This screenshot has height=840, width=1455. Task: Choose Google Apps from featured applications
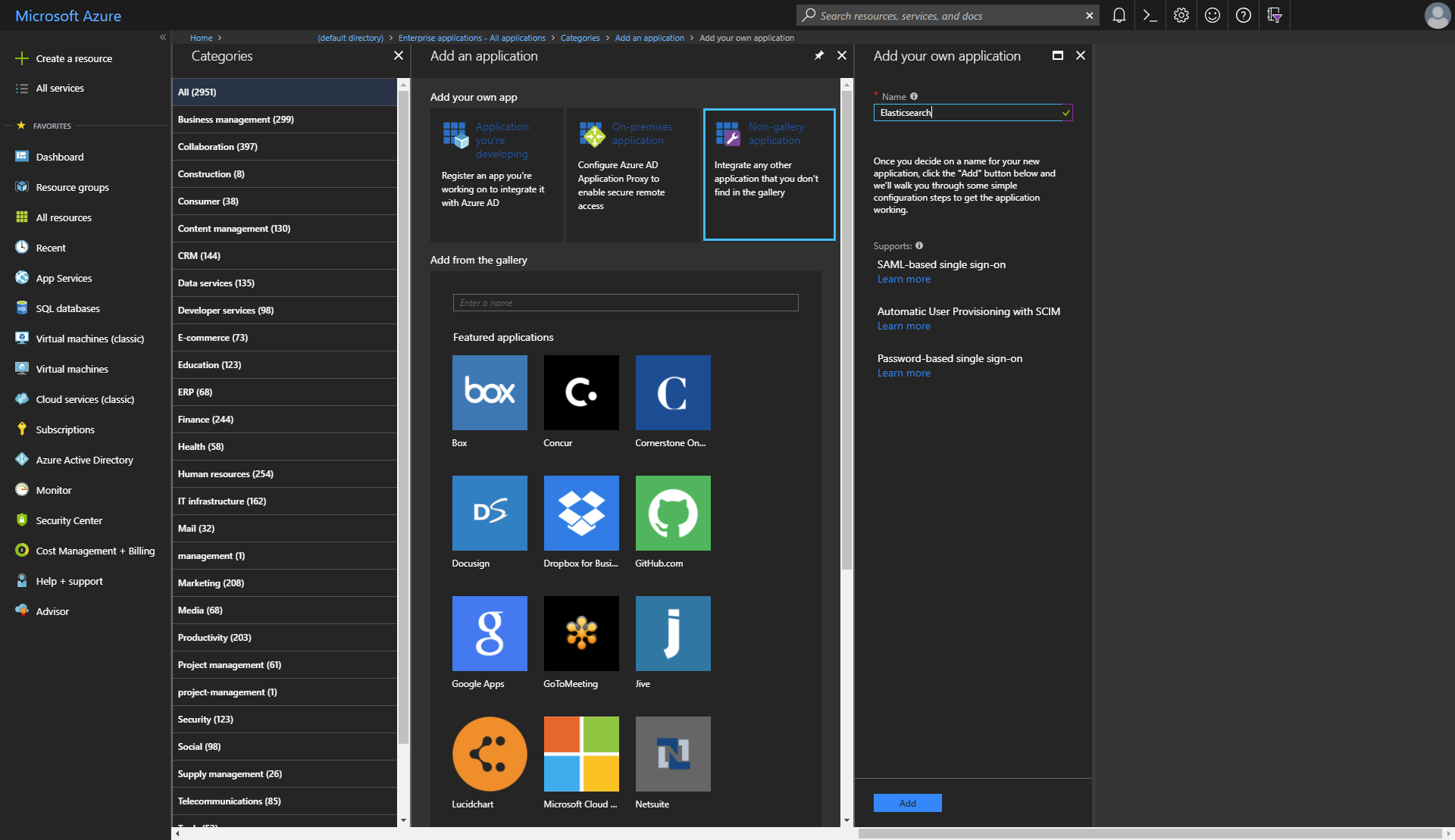click(489, 633)
